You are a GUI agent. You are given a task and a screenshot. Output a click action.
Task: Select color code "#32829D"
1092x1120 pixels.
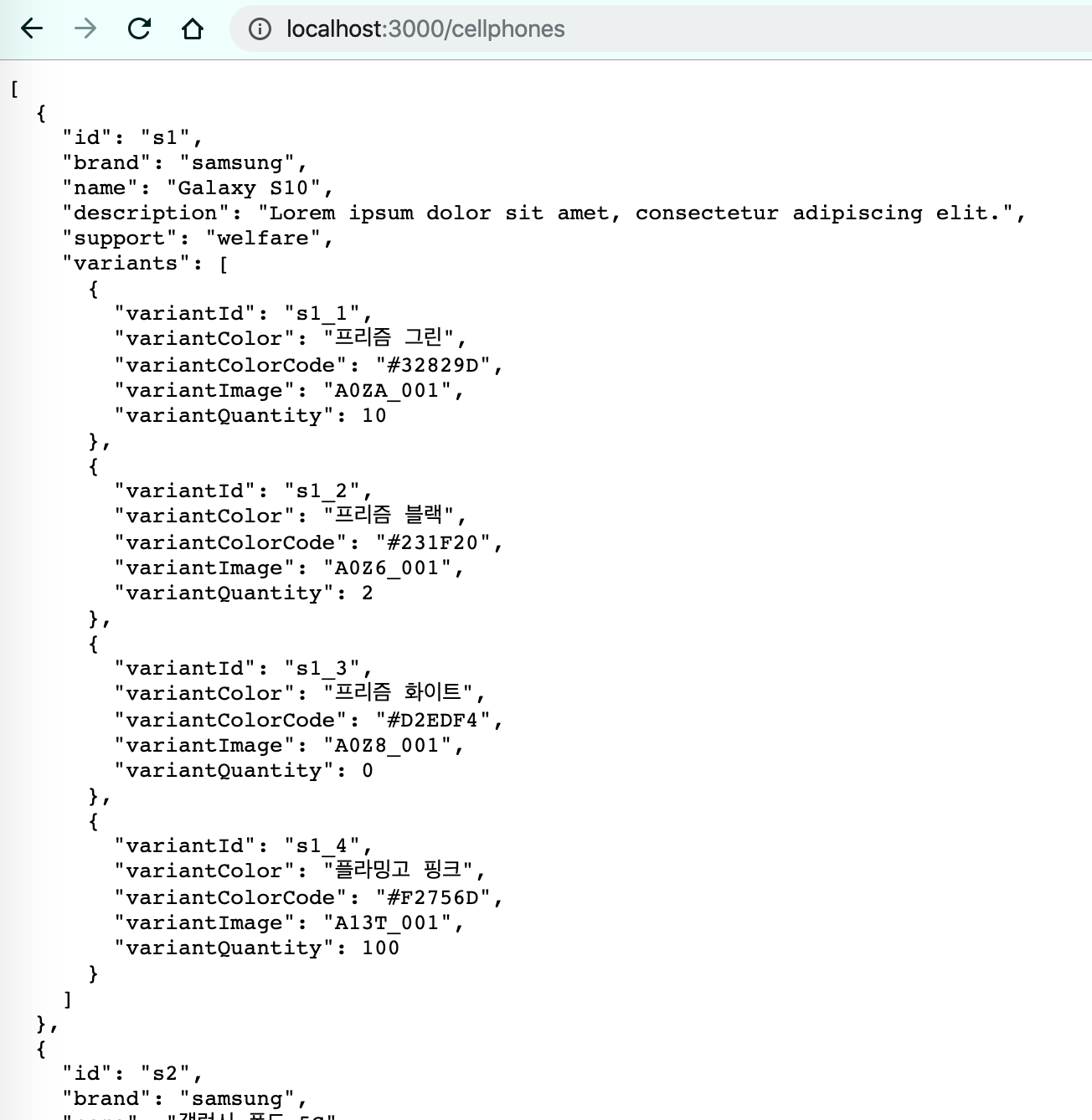tap(433, 365)
